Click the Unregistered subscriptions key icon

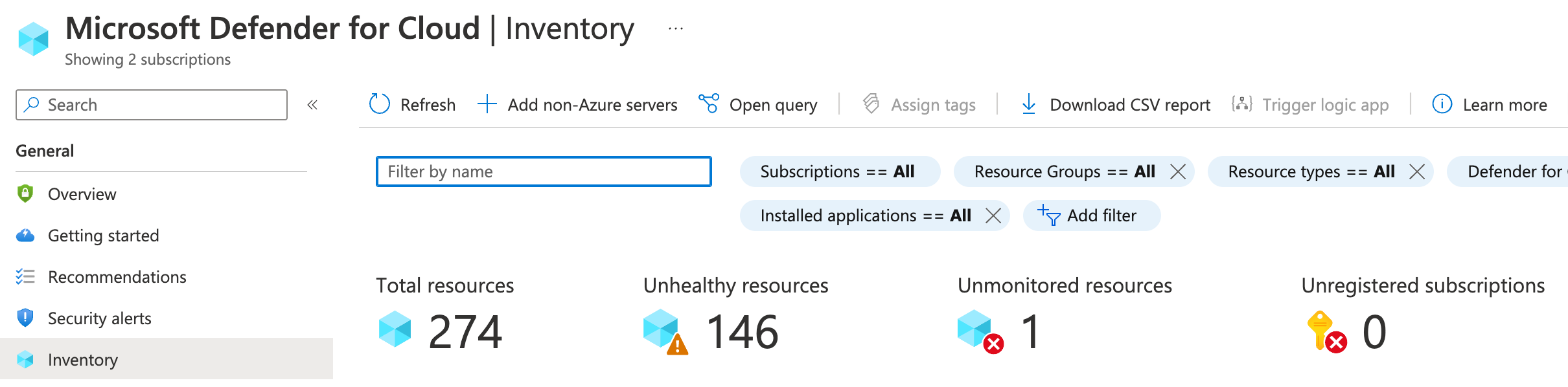(x=1326, y=331)
